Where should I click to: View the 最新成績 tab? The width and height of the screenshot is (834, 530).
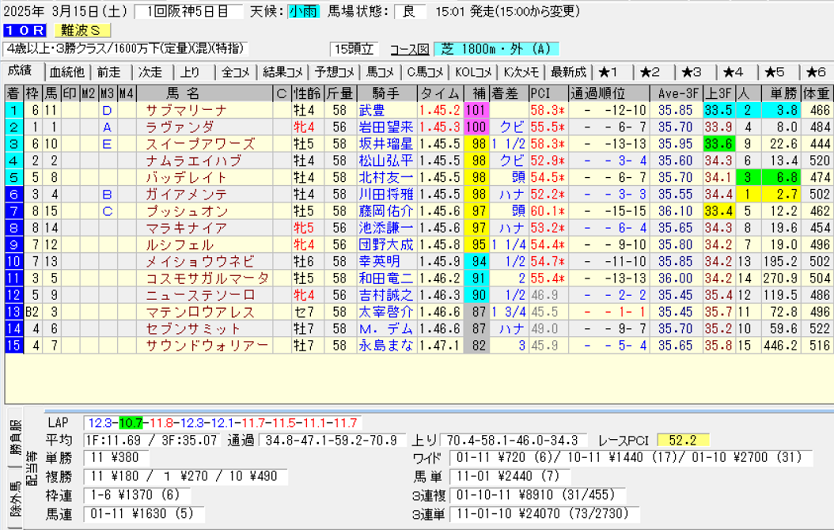[568, 72]
